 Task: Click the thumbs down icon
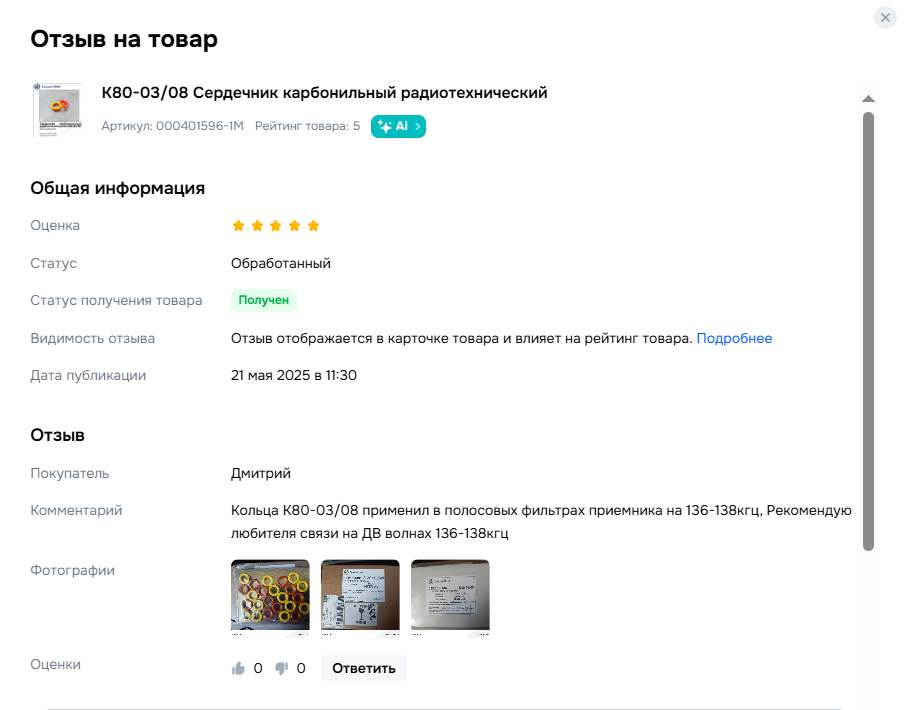tap(281, 669)
